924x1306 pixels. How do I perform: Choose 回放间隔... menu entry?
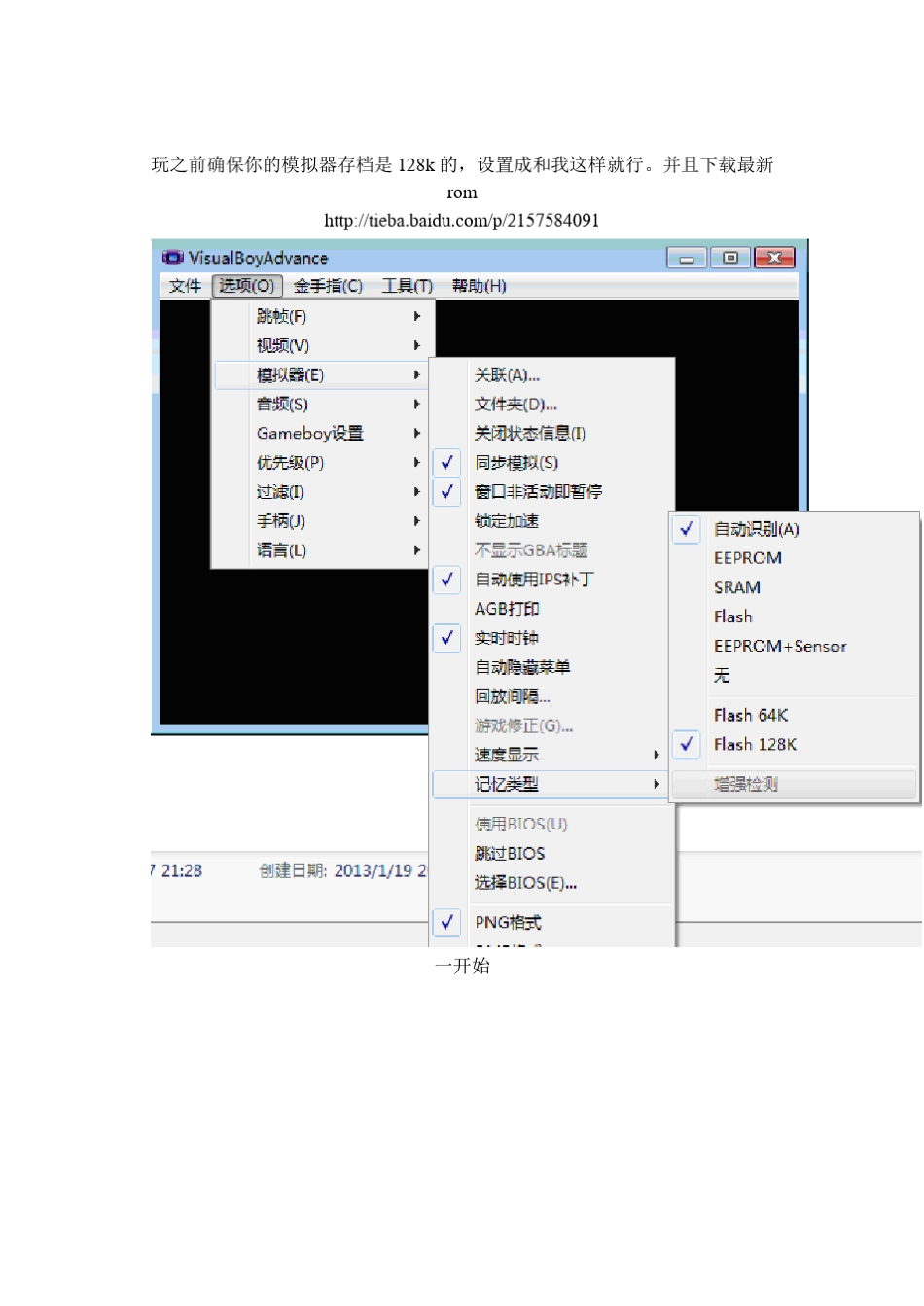(551, 696)
